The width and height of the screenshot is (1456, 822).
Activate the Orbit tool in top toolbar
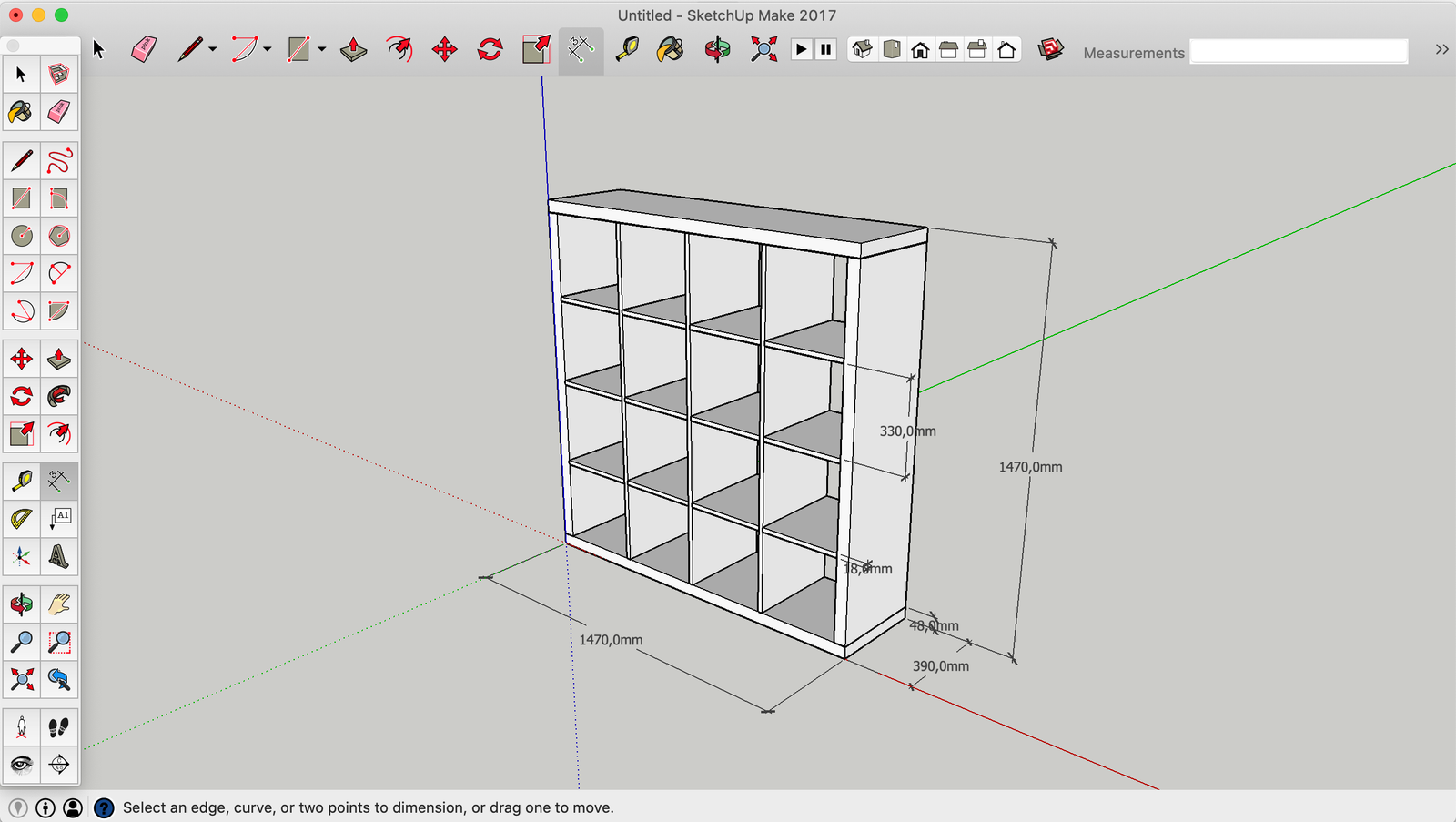pyautogui.click(x=717, y=49)
